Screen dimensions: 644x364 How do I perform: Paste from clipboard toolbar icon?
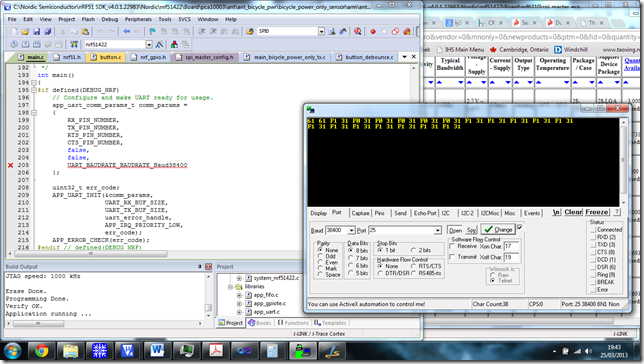pyautogui.click(x=85, y=31)
